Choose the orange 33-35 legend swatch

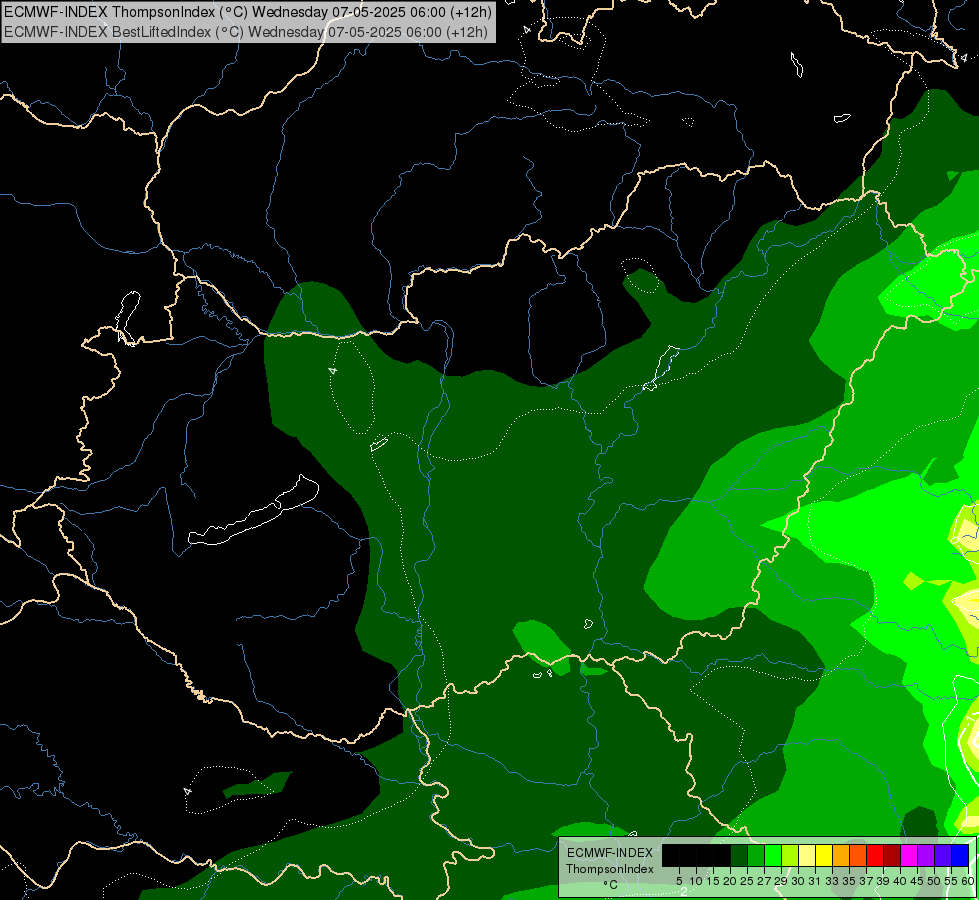(x=841, y=855)
